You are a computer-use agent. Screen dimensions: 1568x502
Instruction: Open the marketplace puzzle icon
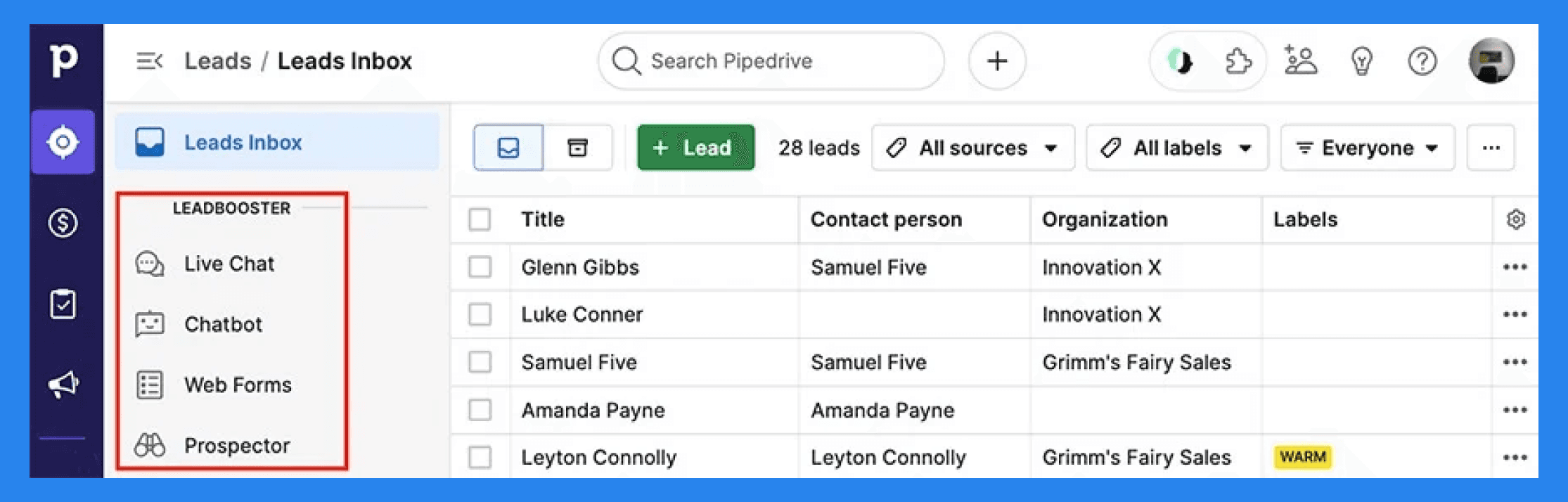tap(1238, 61)
